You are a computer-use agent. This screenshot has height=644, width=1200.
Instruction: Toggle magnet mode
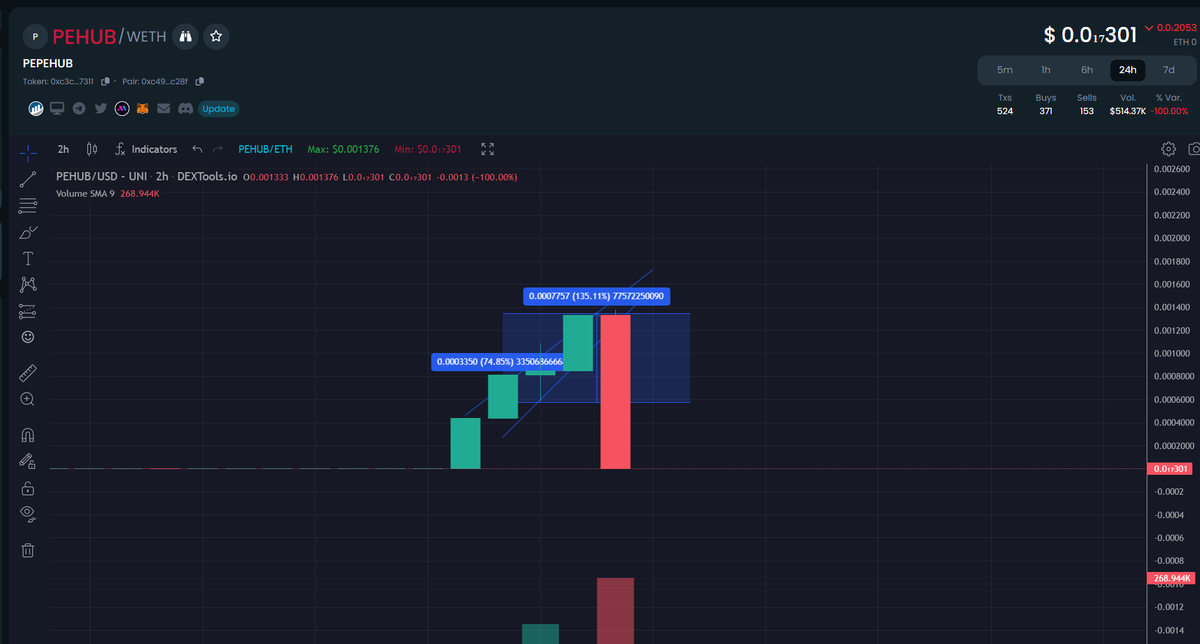(x=28, y=435)
